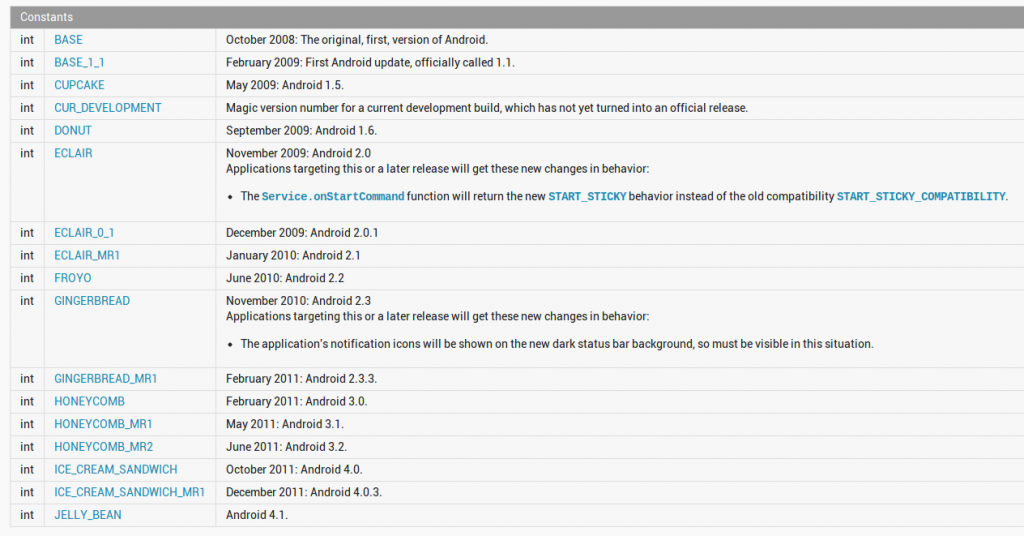Select the 'Magic version number' description text
1024x536 pixels.
pos(487,108)
